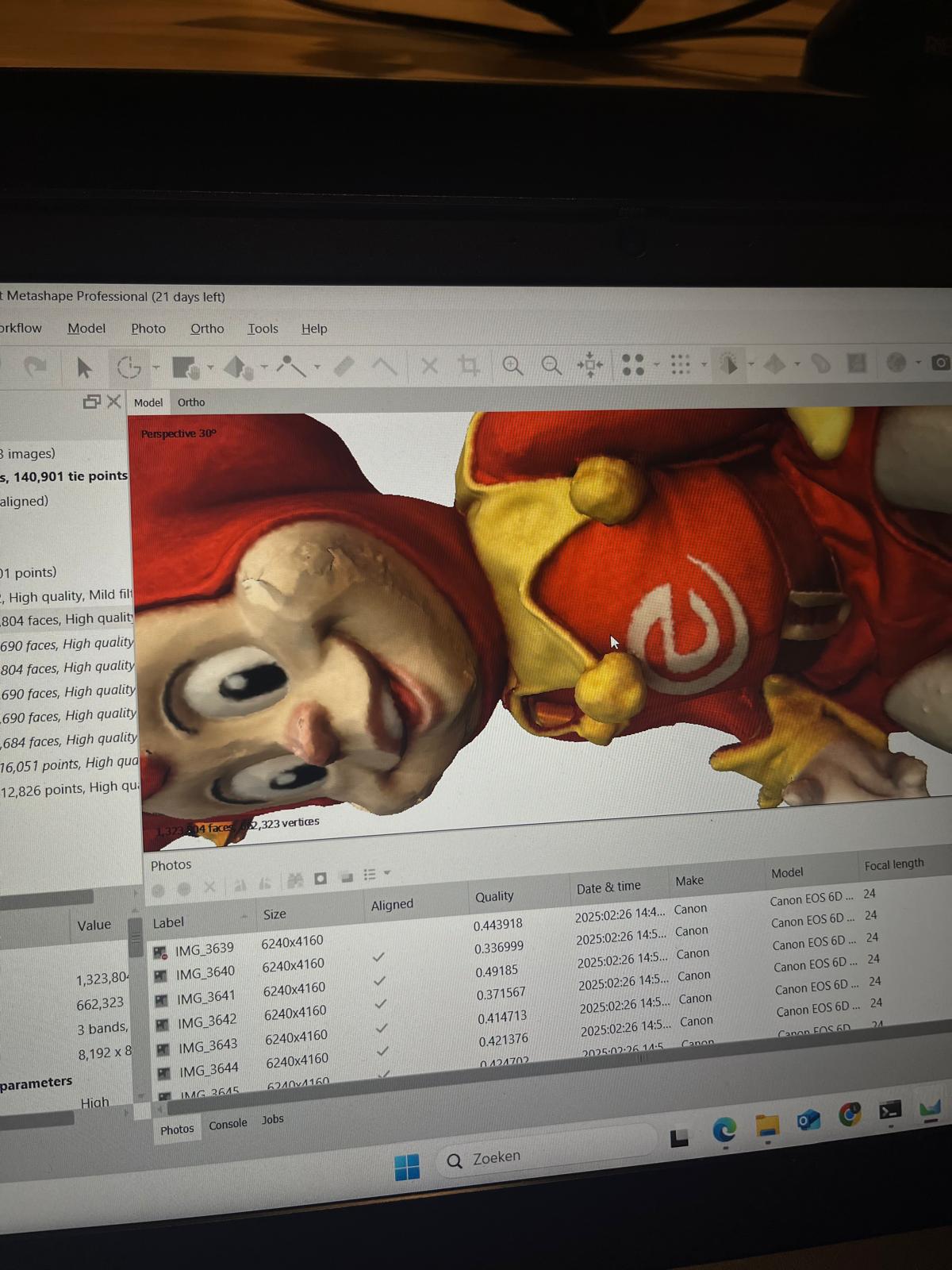952x1270 pixels.
Task: Click the Zoom Out magnifier
Action: click(551, 365)
